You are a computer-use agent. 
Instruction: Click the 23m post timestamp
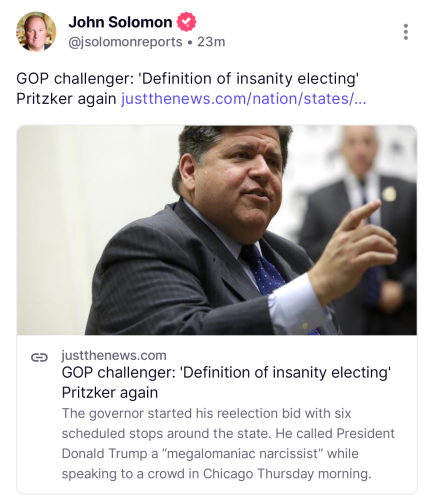(211, 42)
